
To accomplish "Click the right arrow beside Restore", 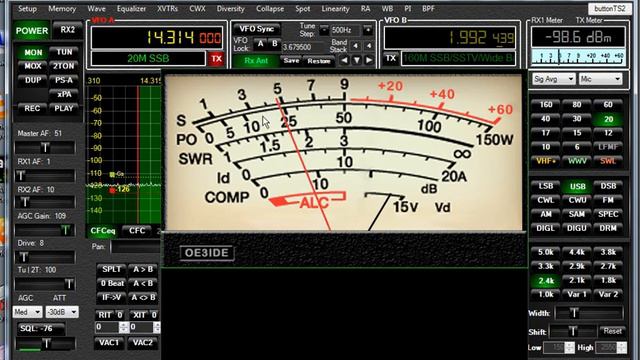I will tap(369, 60).
